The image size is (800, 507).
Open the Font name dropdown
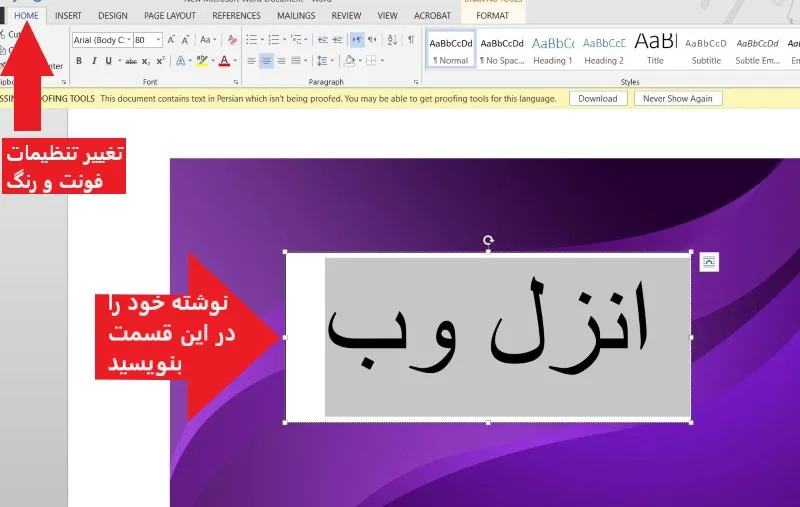click(x=129, y=40)
